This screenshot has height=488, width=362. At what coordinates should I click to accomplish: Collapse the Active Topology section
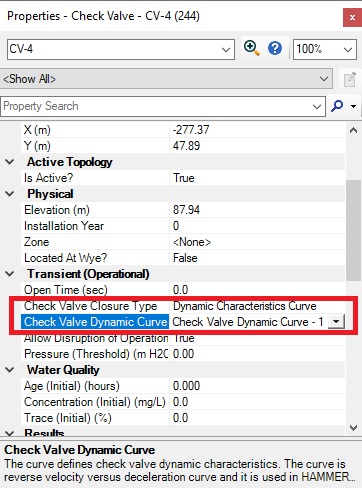[10, 162]
